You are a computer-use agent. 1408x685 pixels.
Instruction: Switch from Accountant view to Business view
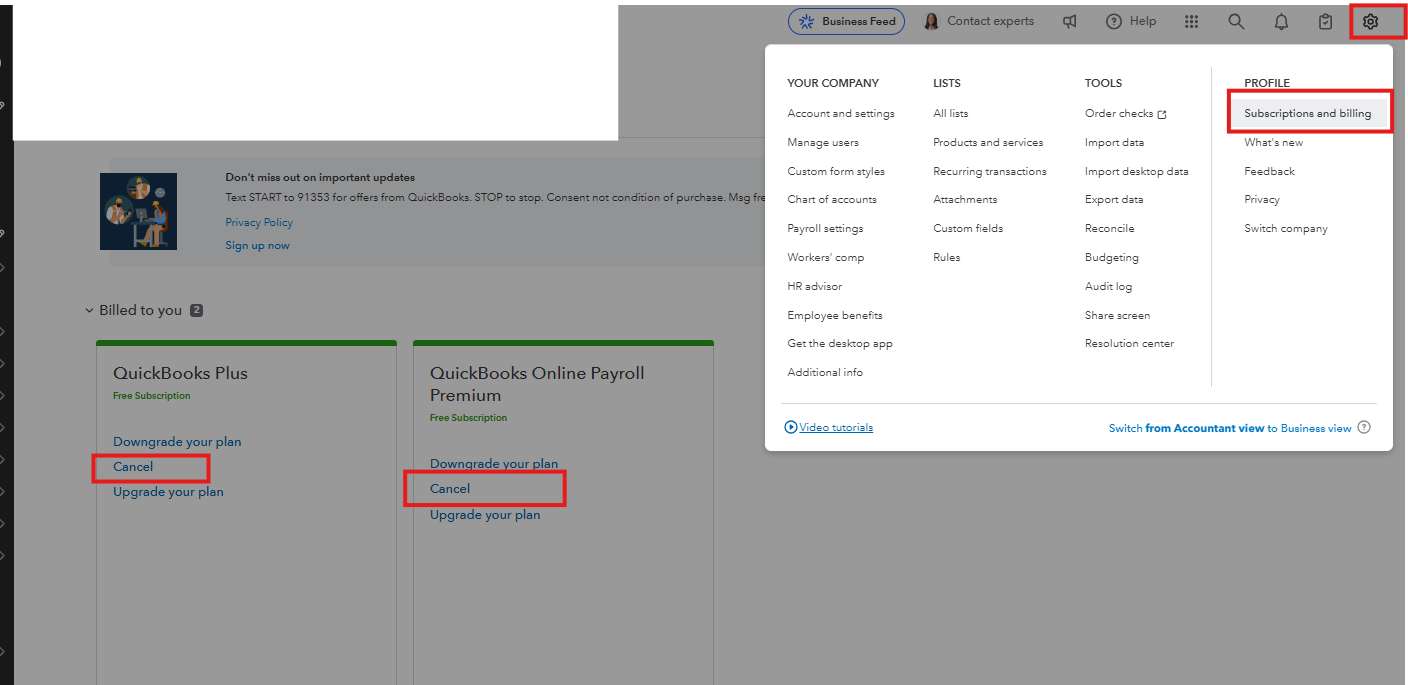[x=1230, y=428]
